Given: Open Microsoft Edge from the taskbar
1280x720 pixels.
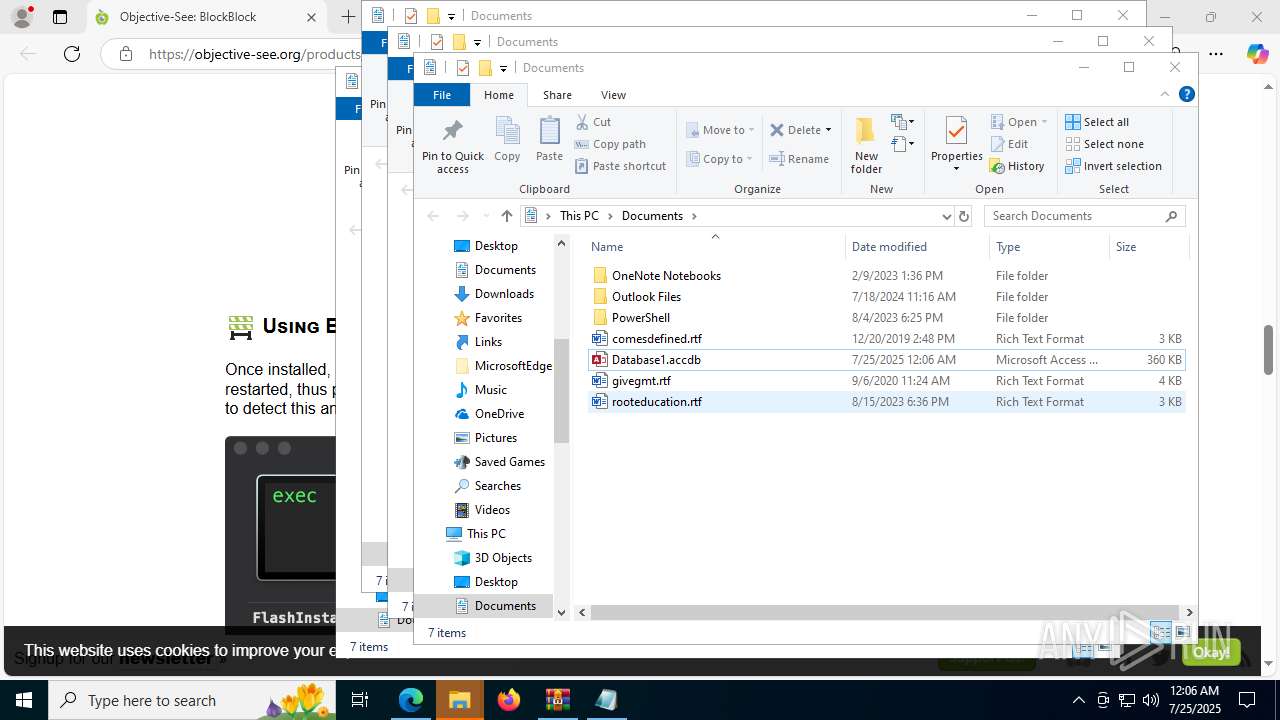Looking at the screenshot, I should coord(411,700).
